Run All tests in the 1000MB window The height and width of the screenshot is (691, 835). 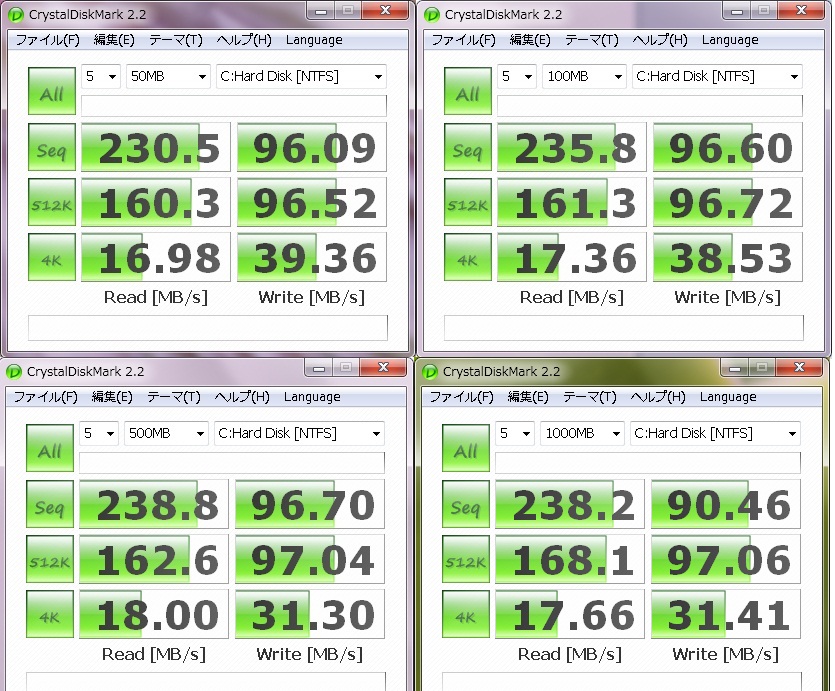pyautogui.click(x=465, y=448)
